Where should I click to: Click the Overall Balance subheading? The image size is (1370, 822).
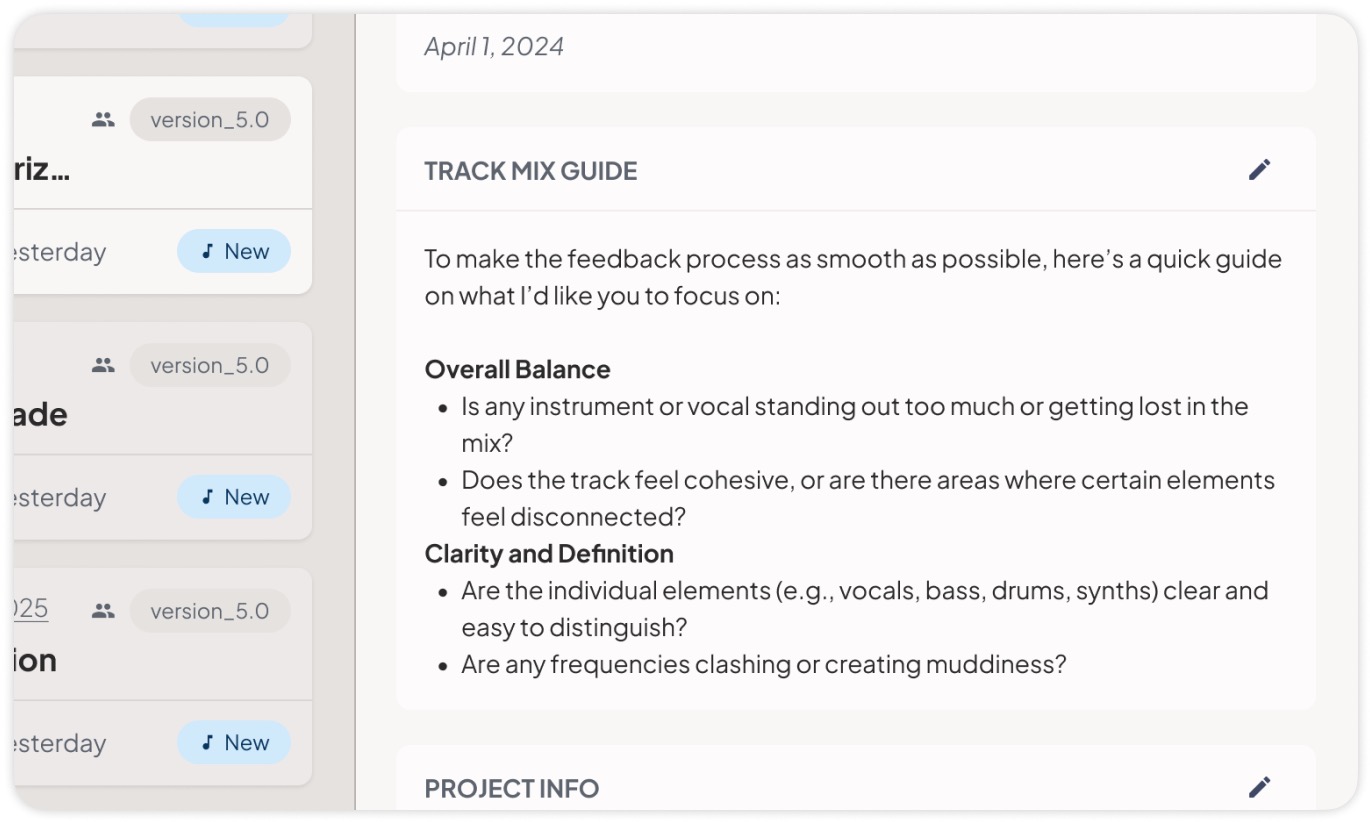click(x=518, y=370)
